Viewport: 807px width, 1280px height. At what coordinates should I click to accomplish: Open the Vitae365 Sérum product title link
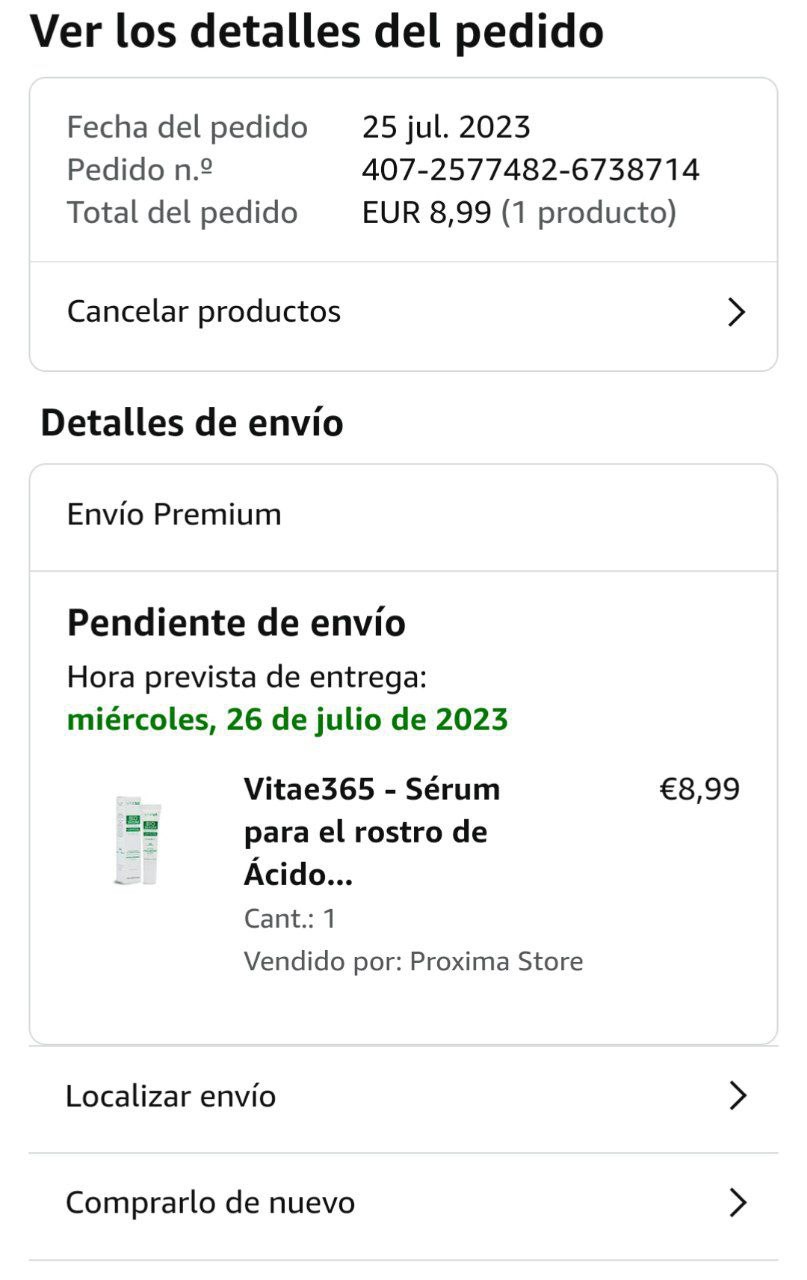371,832
